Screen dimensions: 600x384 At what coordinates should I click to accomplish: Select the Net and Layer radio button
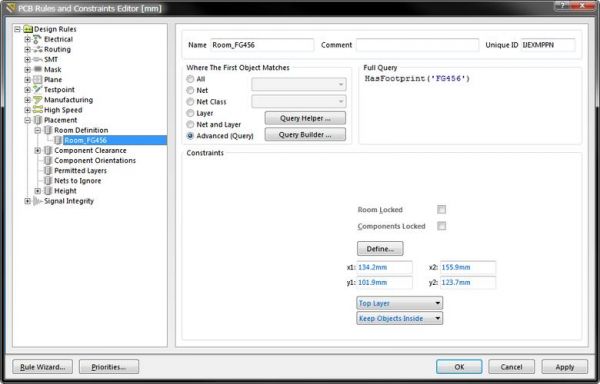[190, 124]
